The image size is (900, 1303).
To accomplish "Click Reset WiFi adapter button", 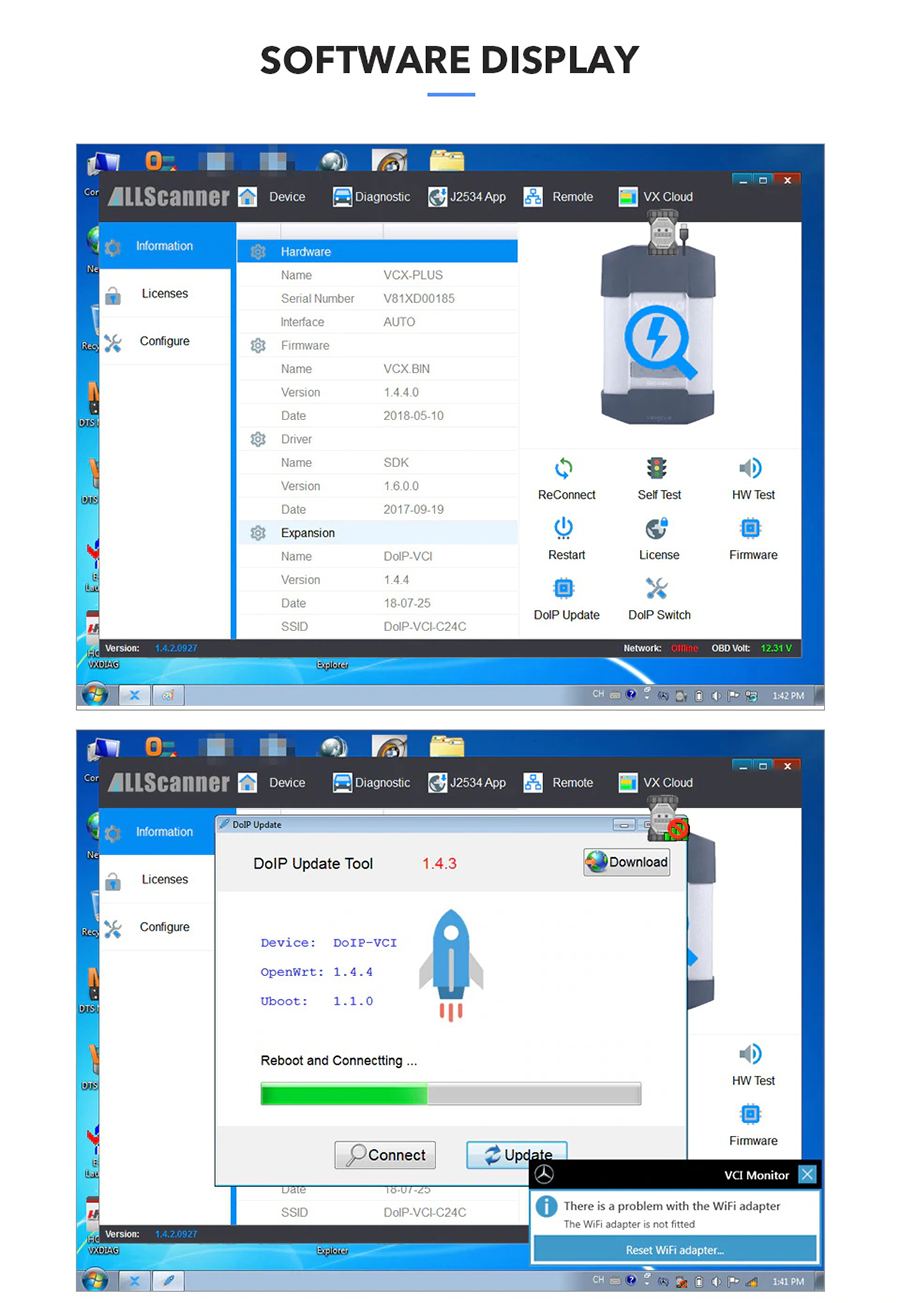I will pos(675,1249).
